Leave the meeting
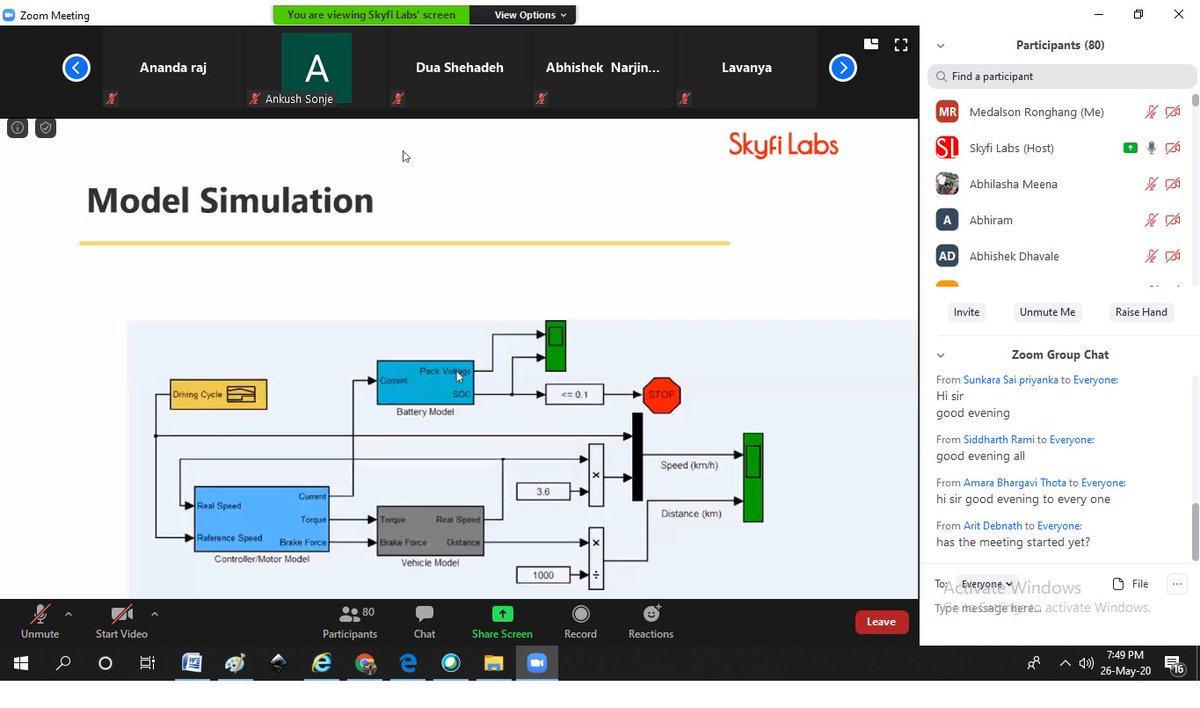 click(881, 622)
